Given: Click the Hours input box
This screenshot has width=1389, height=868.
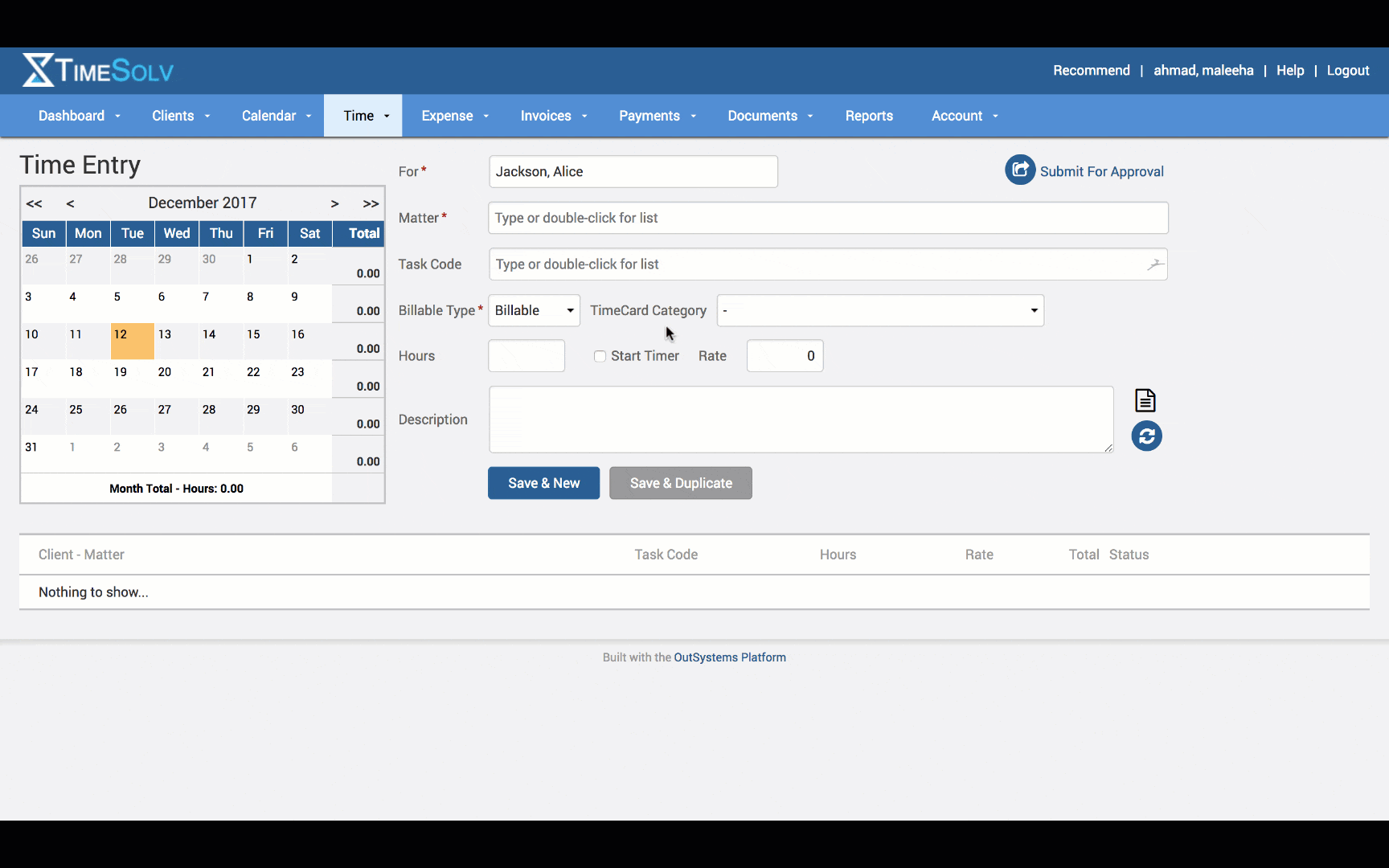Looking at the screenshot, I should (x=527, y=356).
